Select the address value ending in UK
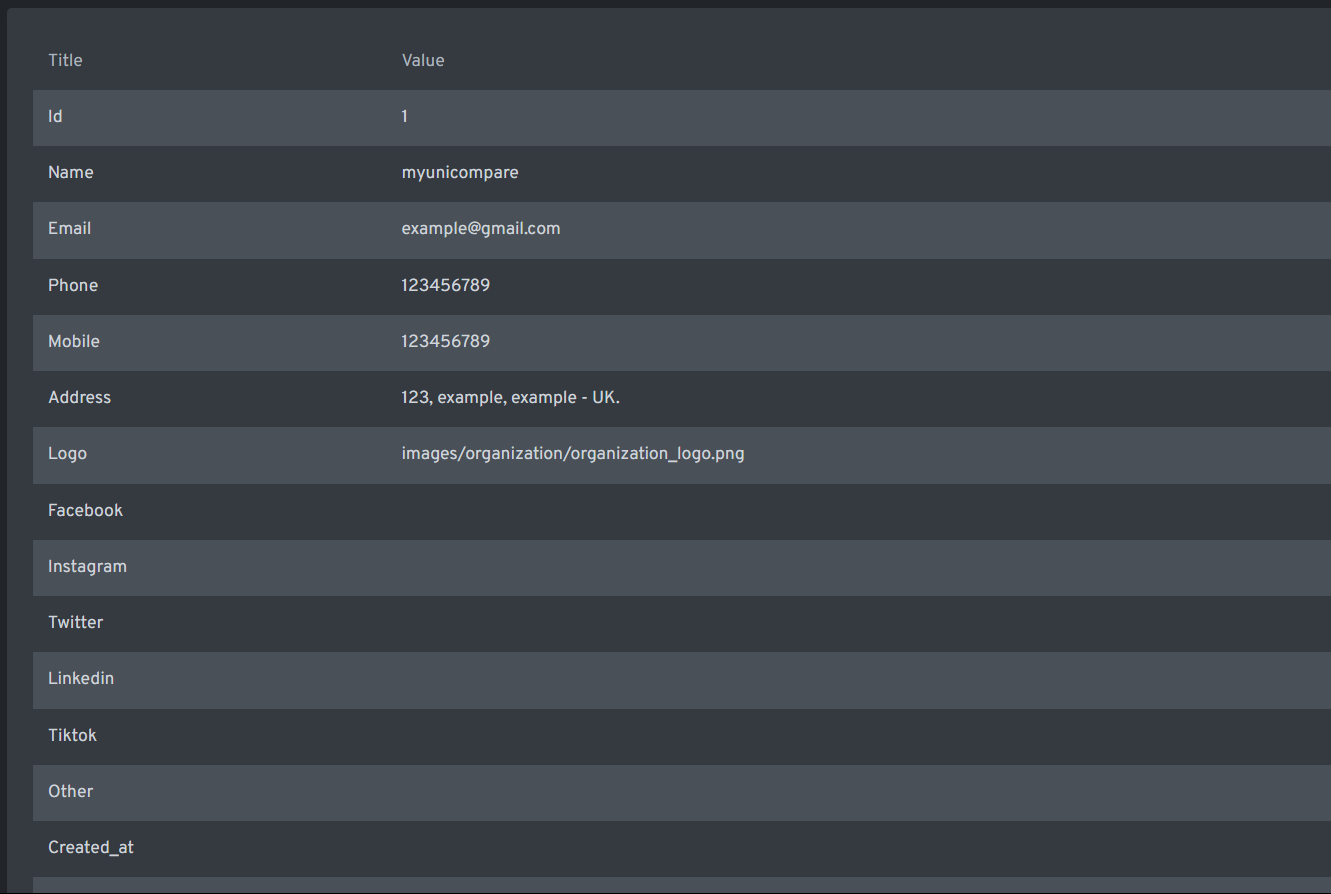This screenshot has height=894, width=1331. pyautogui.click(x=511, y=398)
